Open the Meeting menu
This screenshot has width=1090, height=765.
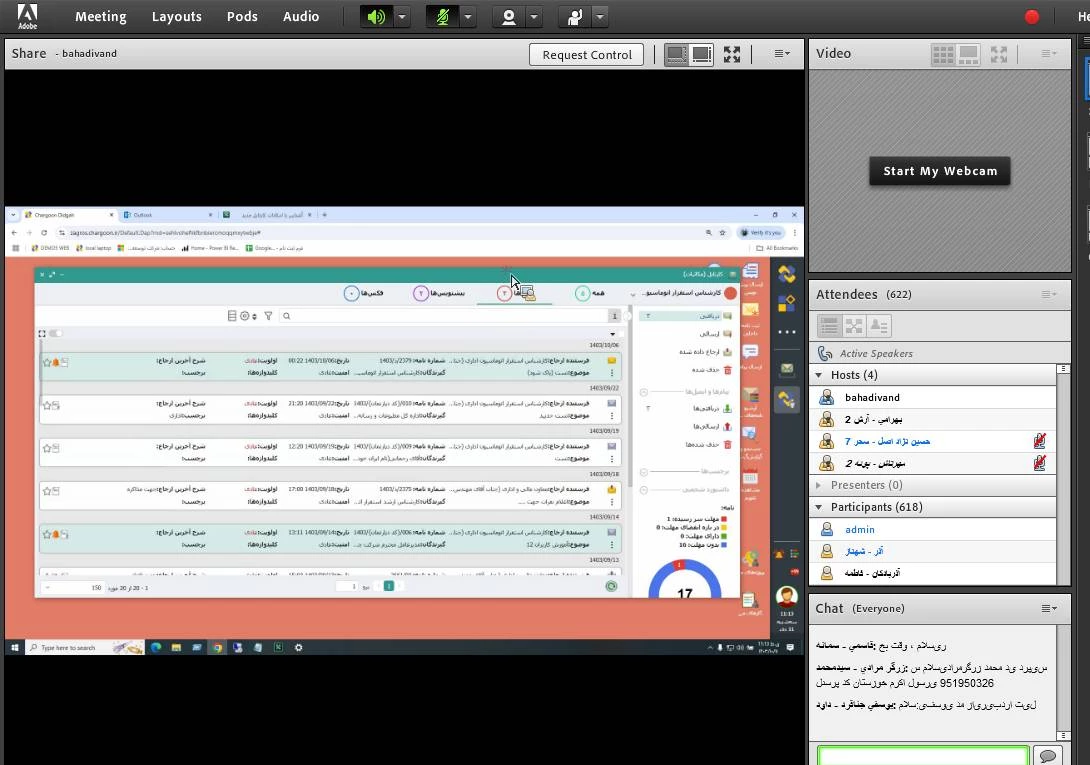coord(100,17)
